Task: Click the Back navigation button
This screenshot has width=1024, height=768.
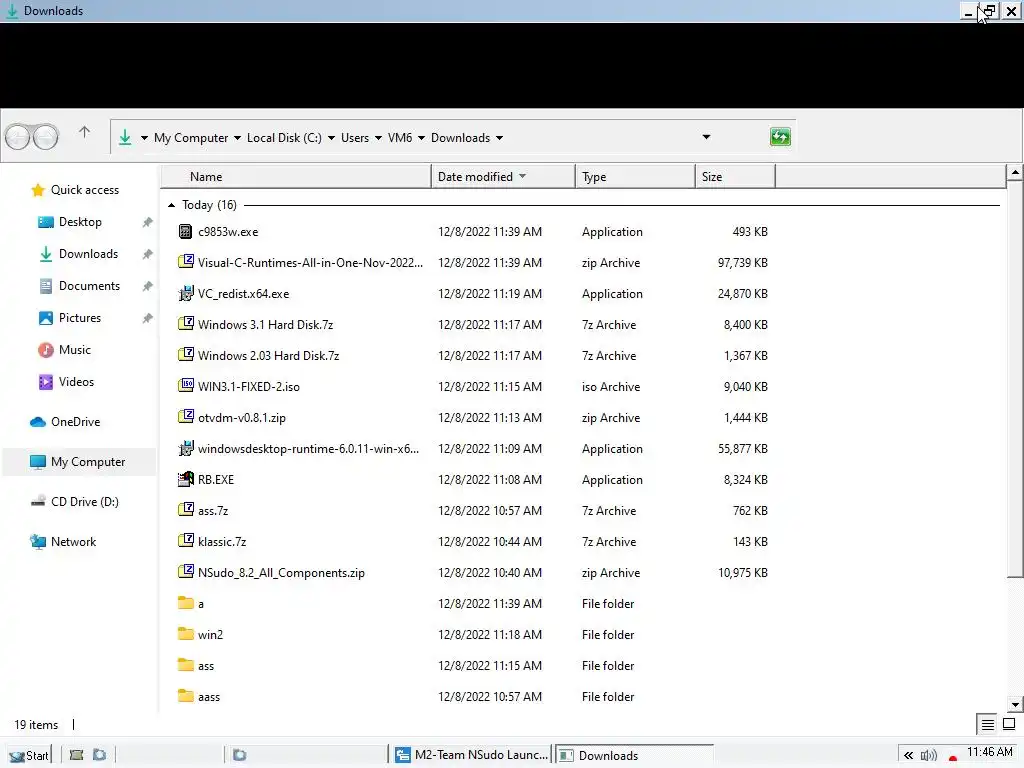Action: [x=18, y=137]
